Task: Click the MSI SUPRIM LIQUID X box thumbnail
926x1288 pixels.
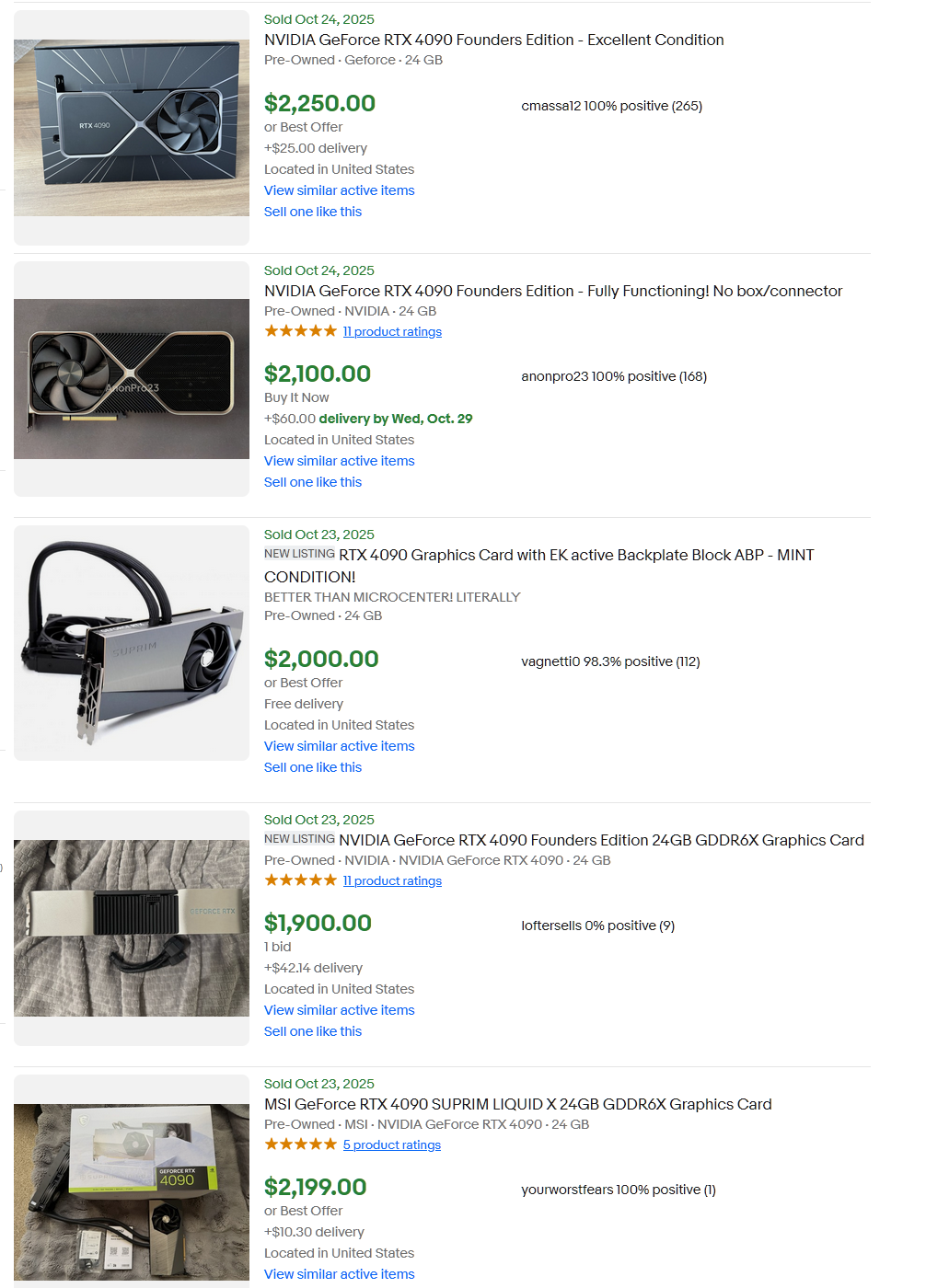Action: (132, 1192)
